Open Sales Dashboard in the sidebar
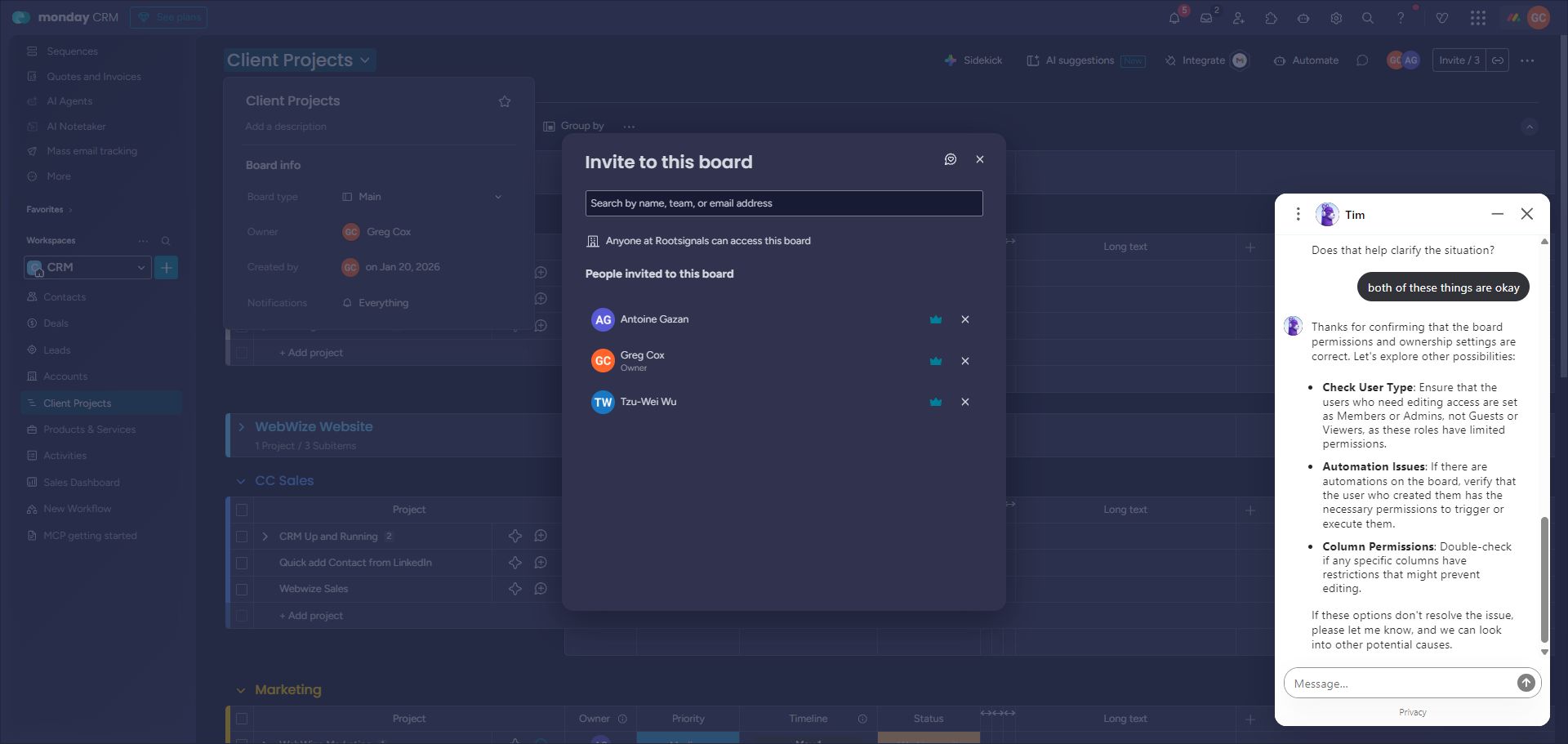 (82, 483)
